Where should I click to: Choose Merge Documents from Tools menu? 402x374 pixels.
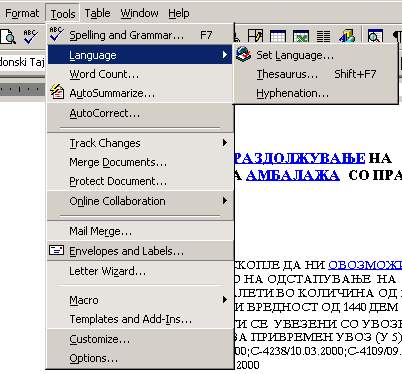(x=140, y=162)
